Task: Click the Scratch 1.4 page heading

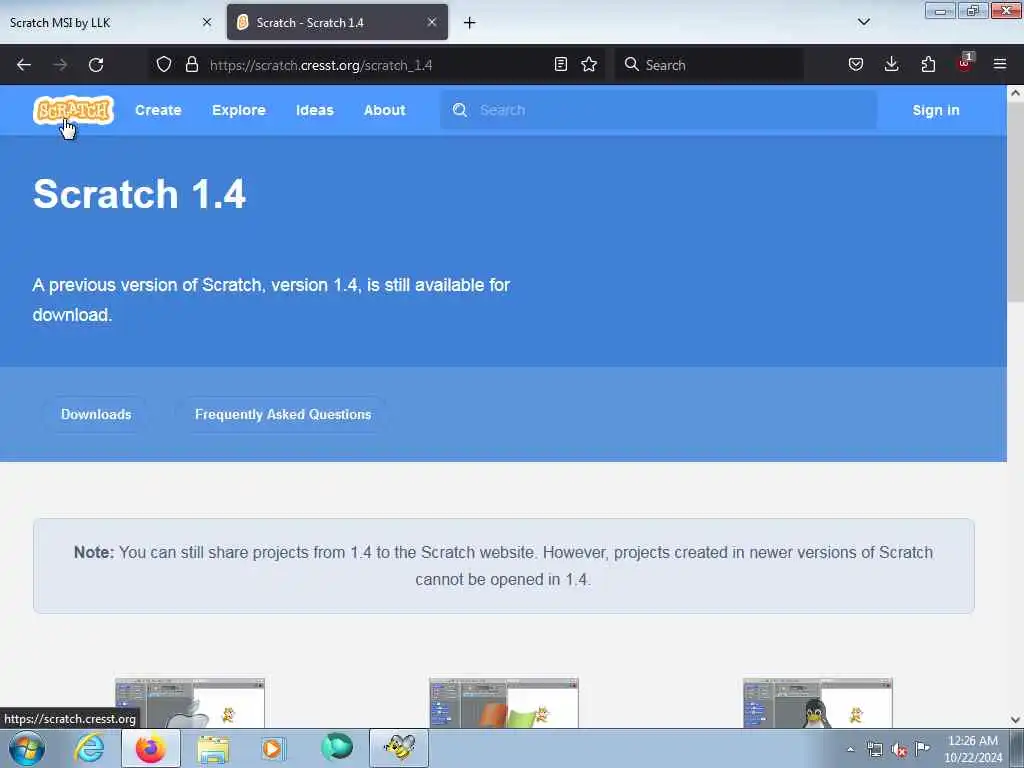Action: click(139, 194)
